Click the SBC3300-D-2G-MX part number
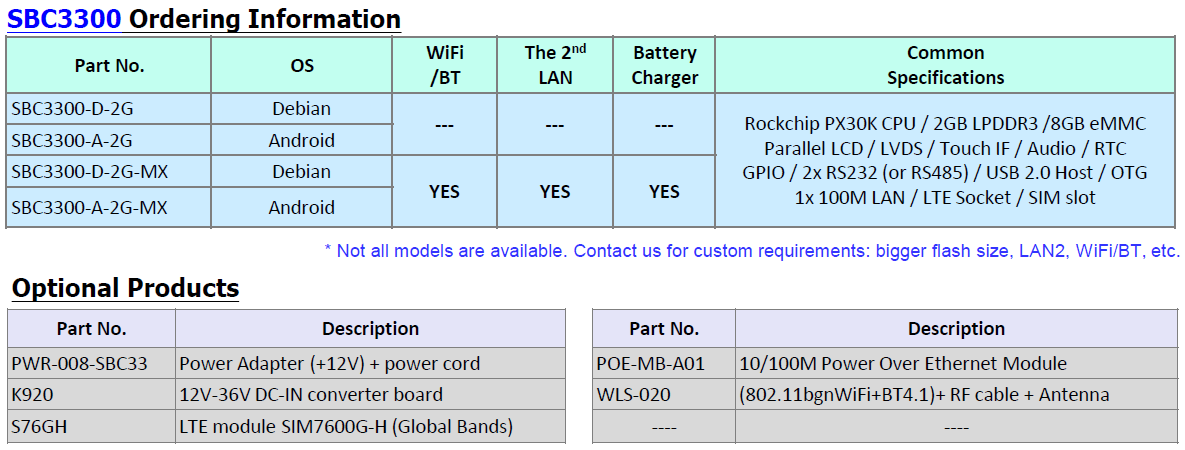 (89, 172)
